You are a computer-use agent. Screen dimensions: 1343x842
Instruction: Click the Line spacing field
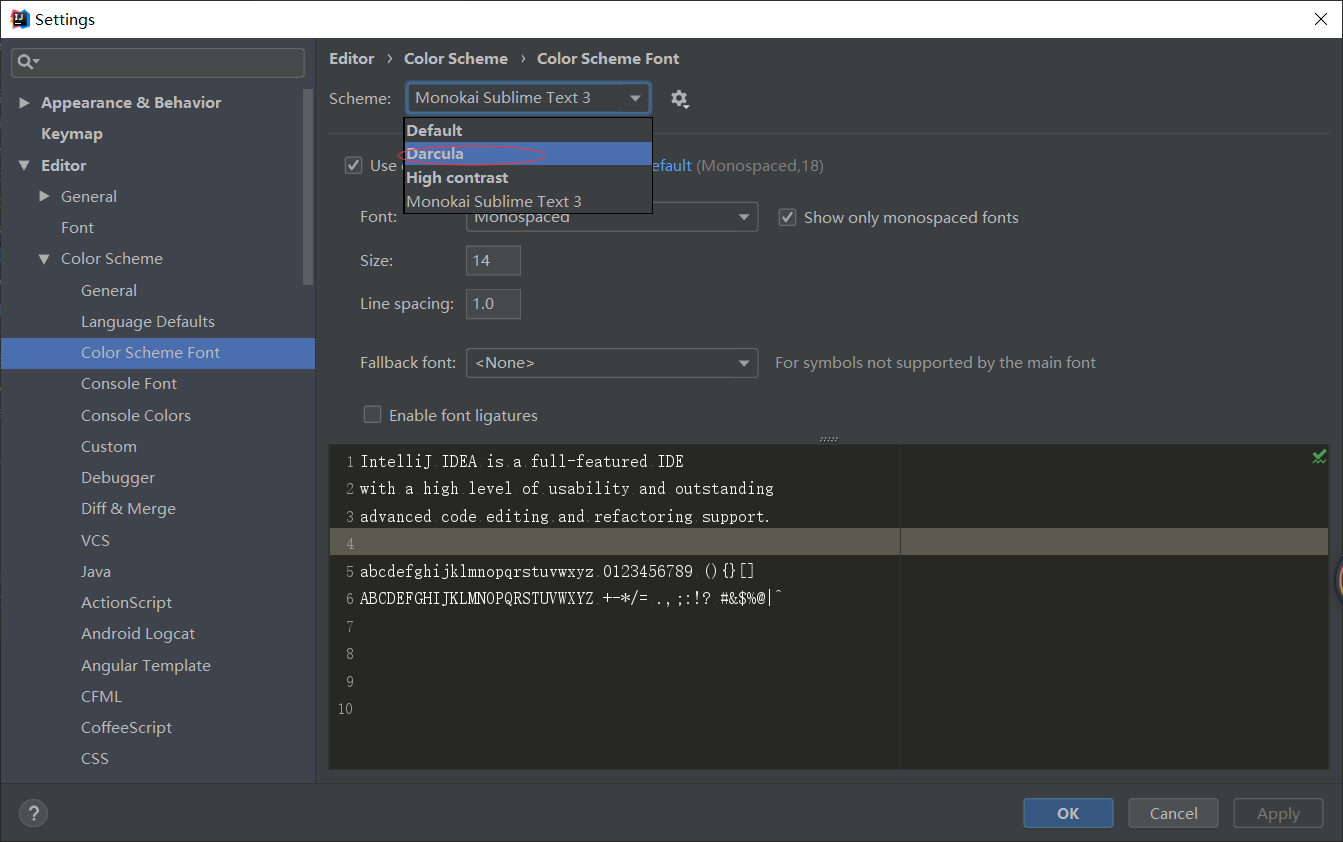pos(493,304)
